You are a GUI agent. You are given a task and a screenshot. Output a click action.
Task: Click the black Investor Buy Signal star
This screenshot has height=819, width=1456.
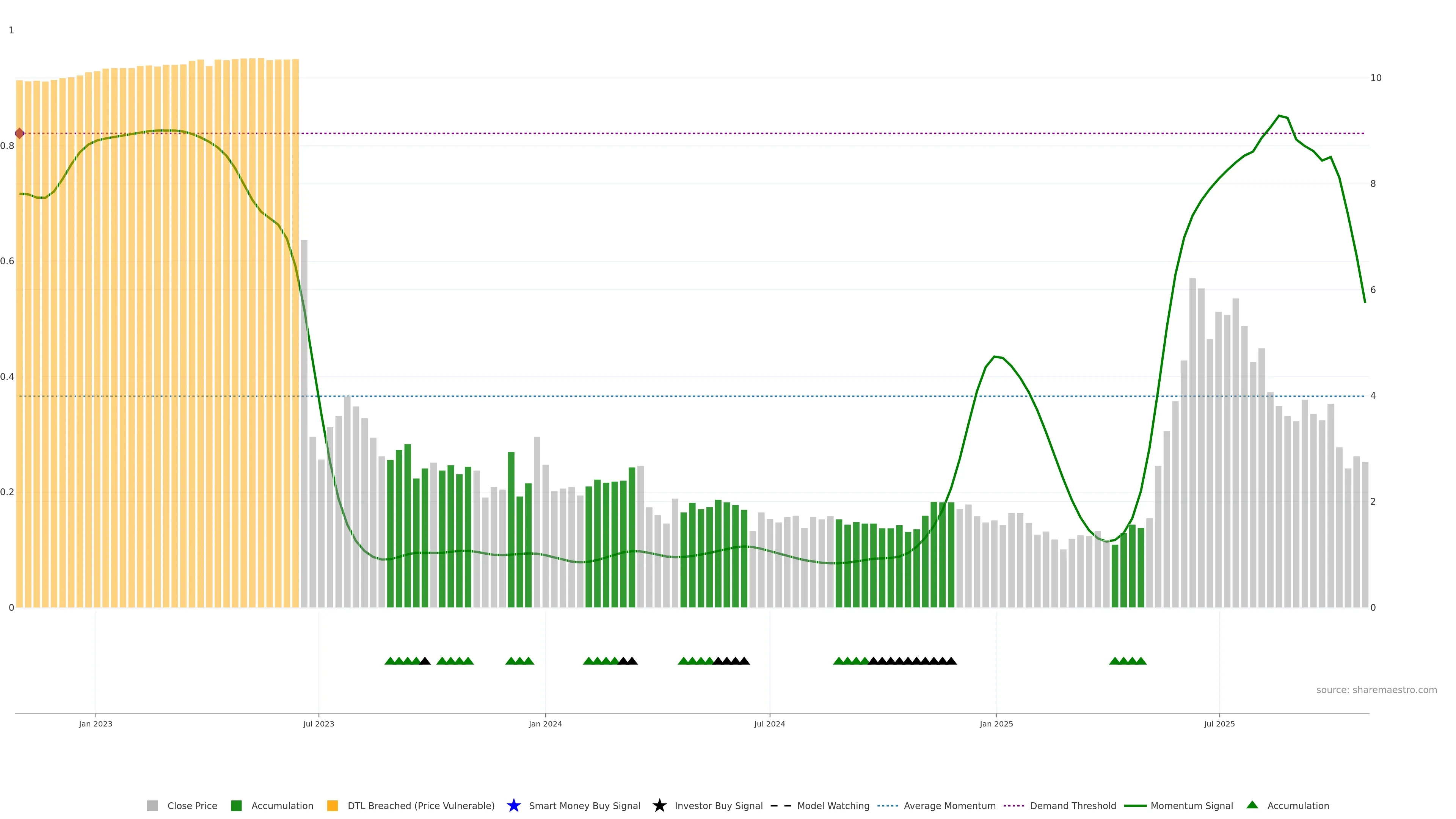click(659, 805)
